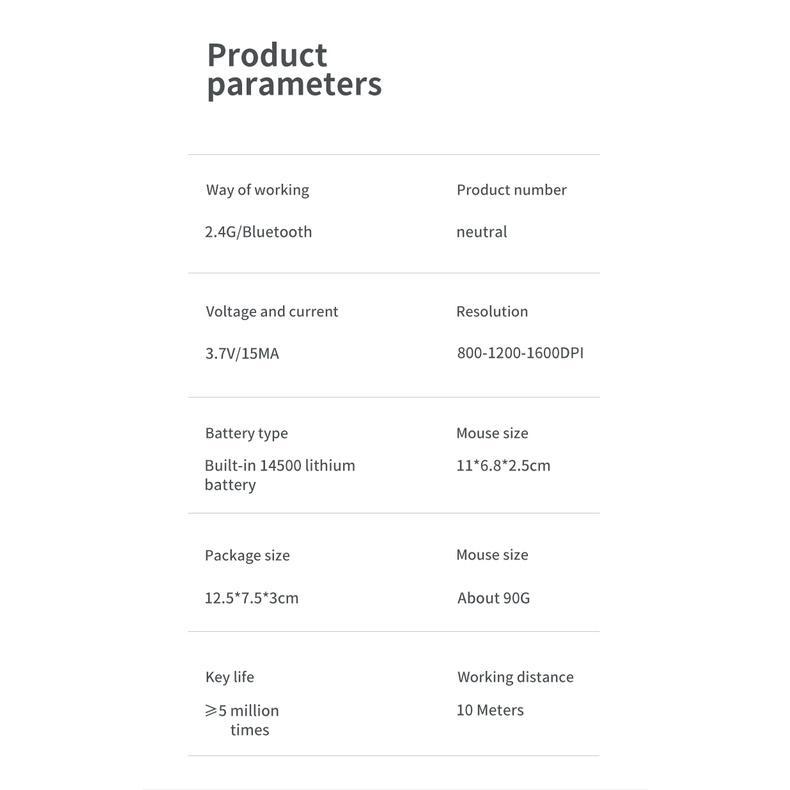The width and height of the screenshot is (790, 790).
Task: Select the "Battery type" label
Action: (x=246, y=433)
